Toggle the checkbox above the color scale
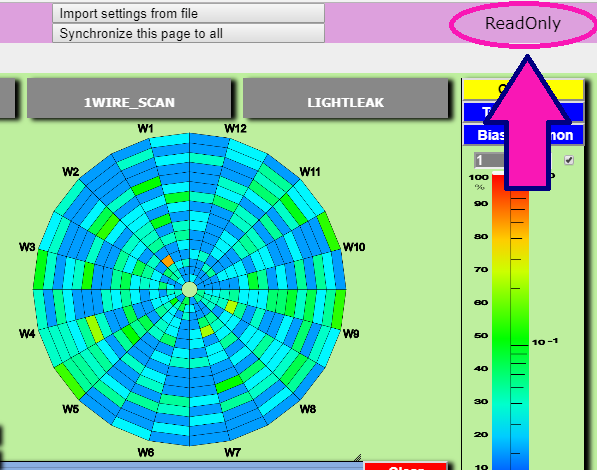Screen dimensions: 597x470 point(569,160)
